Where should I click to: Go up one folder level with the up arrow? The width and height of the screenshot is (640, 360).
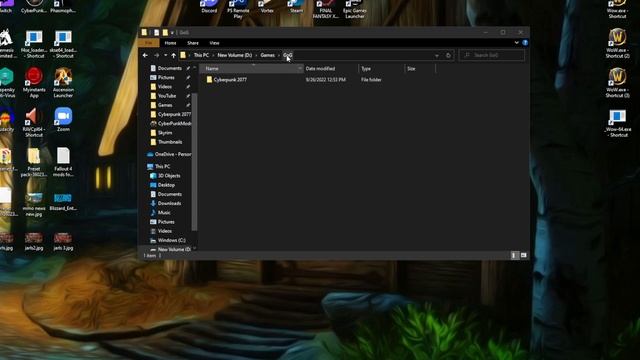173,55
